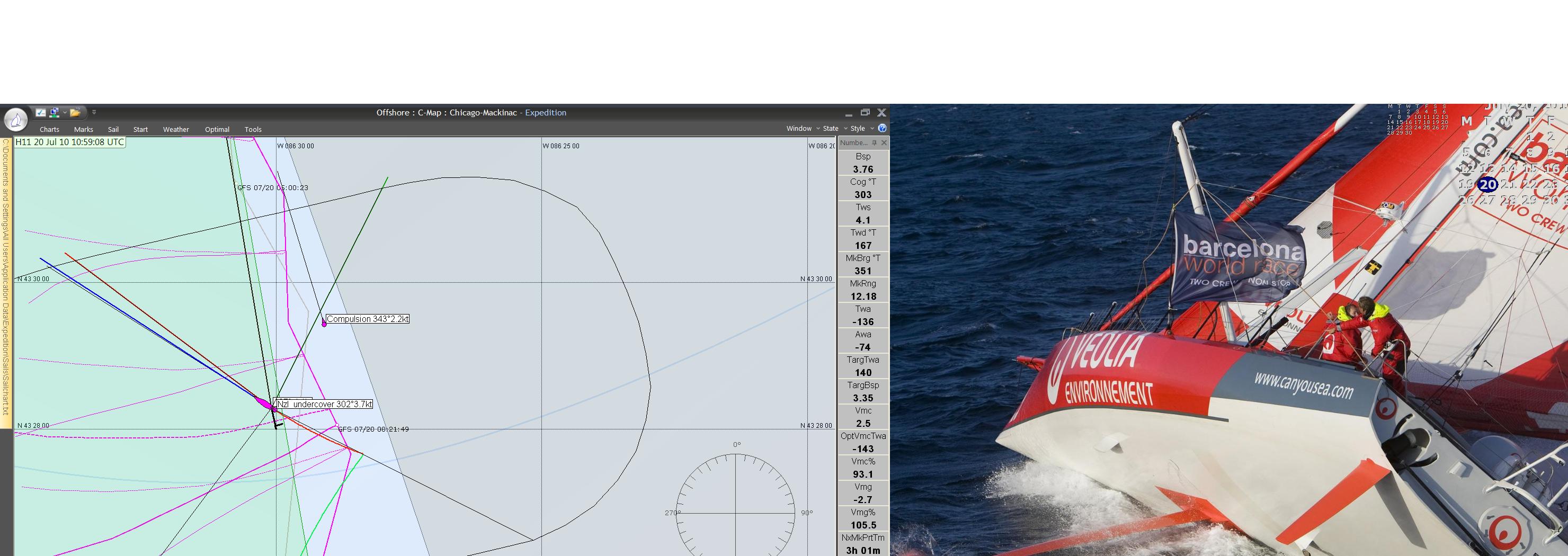
Task: Open the Expedition sailboat application menu button
Action: (16, 120)
